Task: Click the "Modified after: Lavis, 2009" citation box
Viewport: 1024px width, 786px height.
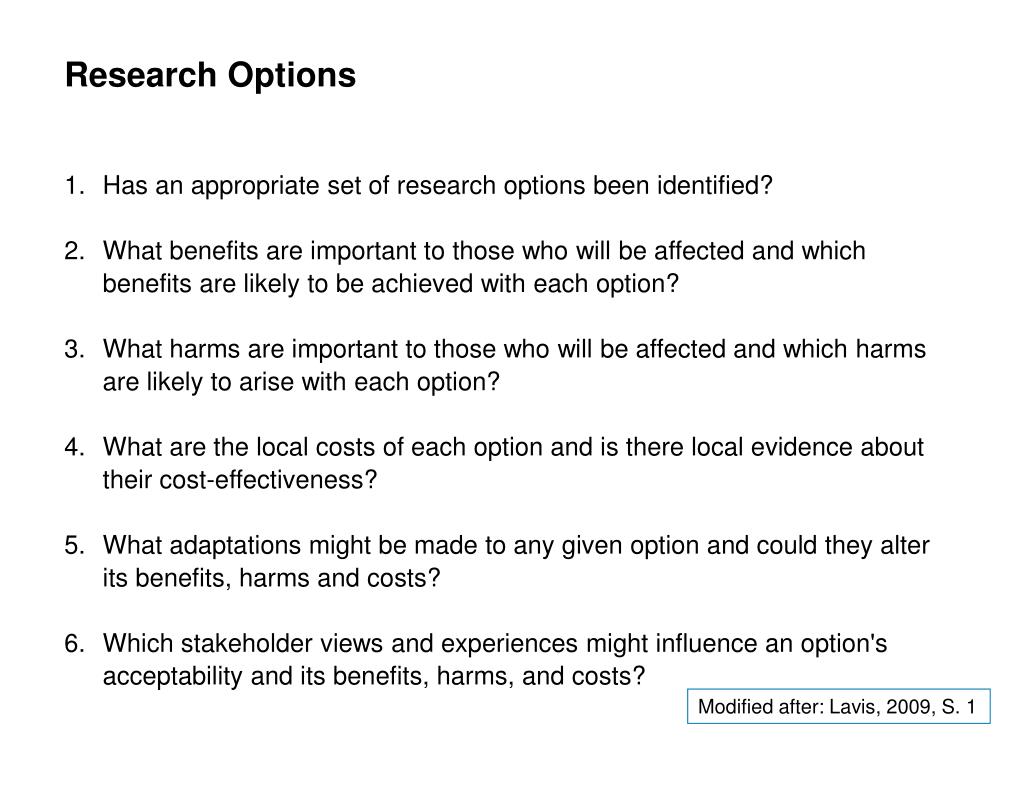Action: coord(838,707)
